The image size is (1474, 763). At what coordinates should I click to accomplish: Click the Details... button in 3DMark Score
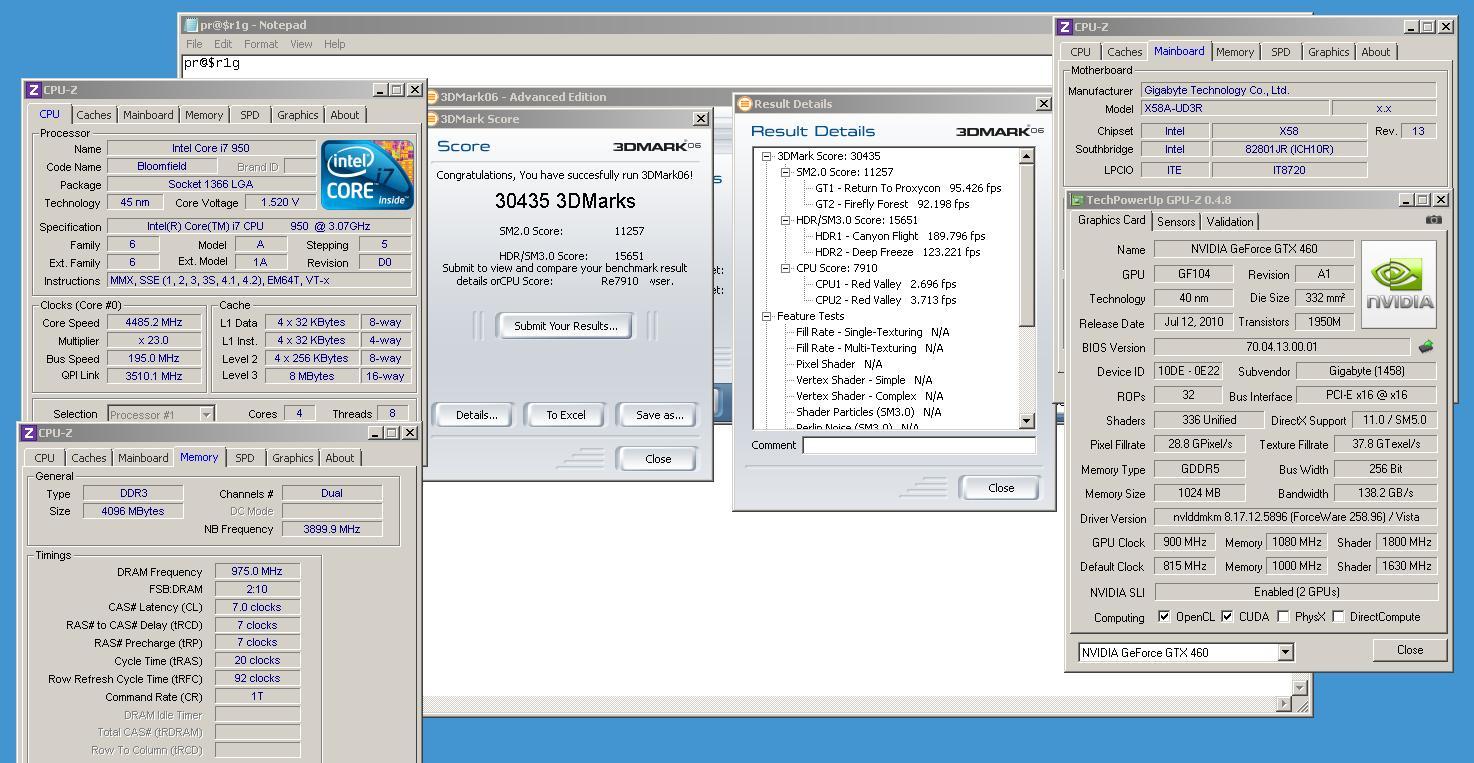(476, 415)
